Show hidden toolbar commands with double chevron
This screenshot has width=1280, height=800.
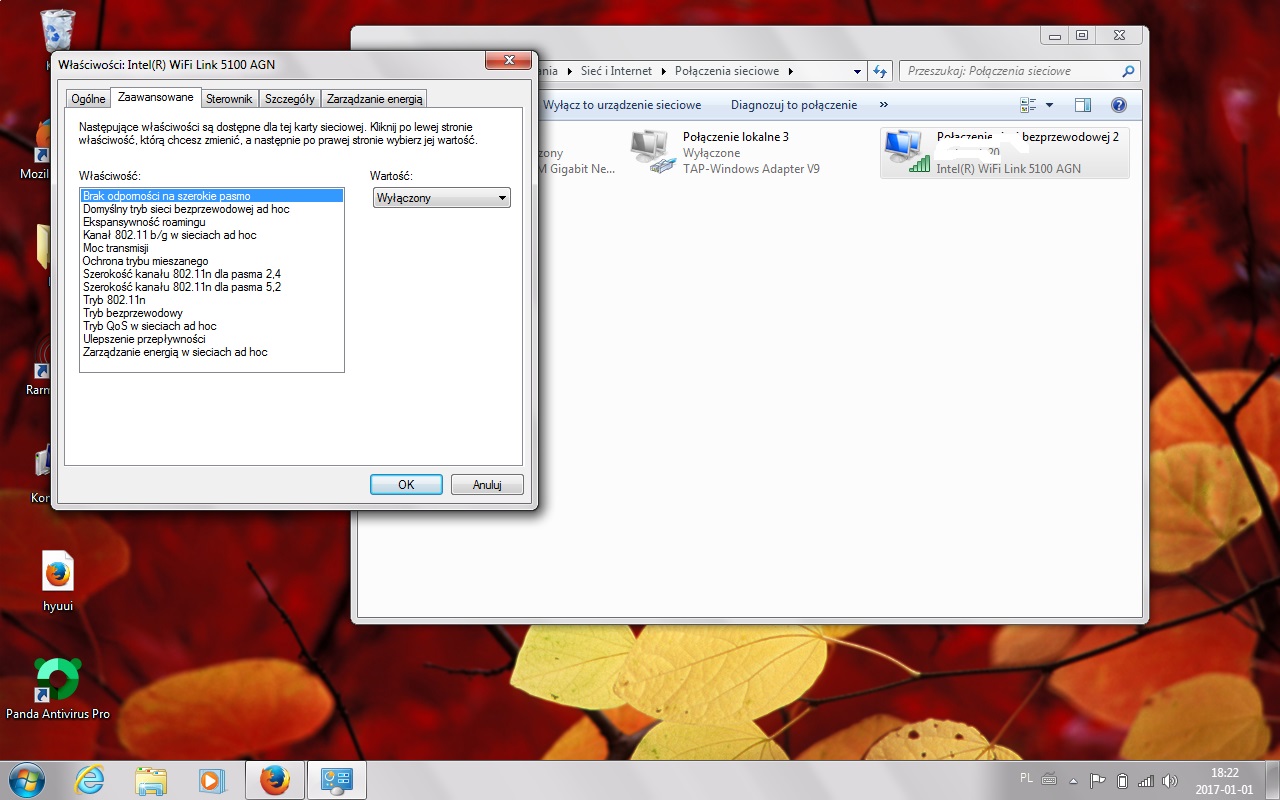click(x=884, y=105)
